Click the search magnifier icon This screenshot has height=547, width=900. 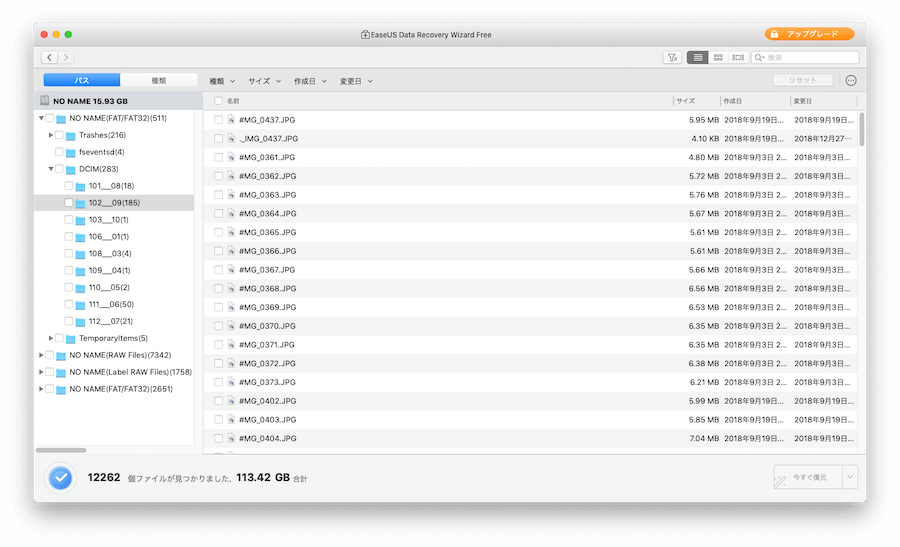pos(759,57)
